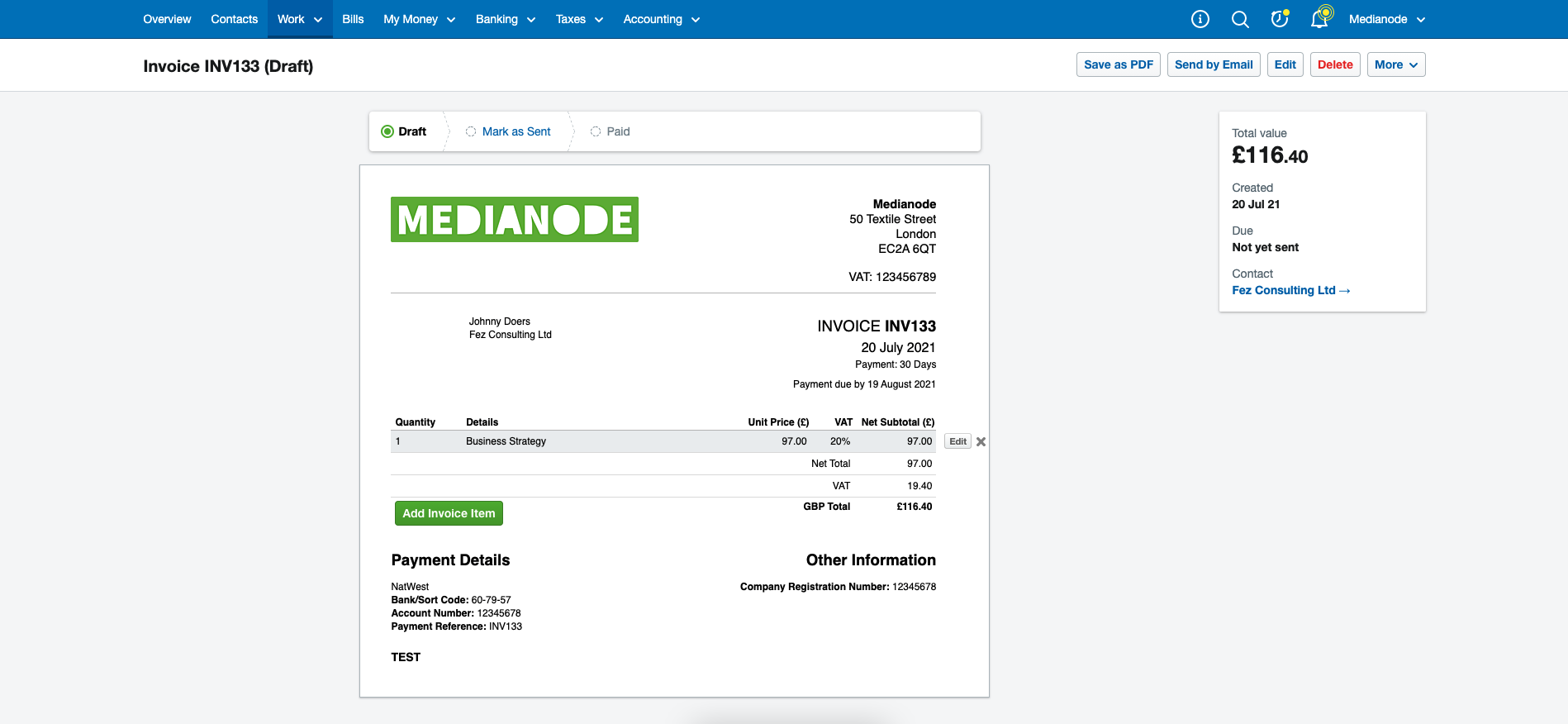Viewport: 1568px width, 724px height.
Task: Select the Draft status radio
Action: [x=387, y=131]
